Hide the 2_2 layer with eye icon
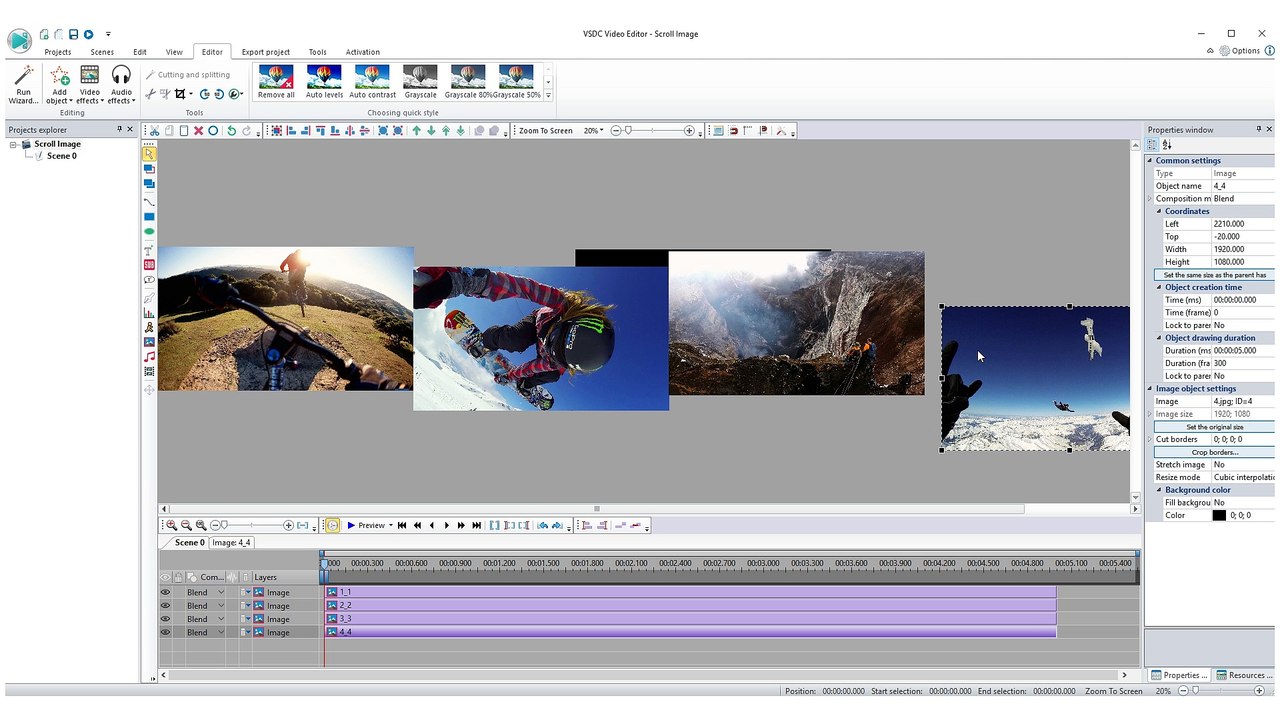Image resolution: width=1280 pixels, height=720 pixels. click(166, 605)
